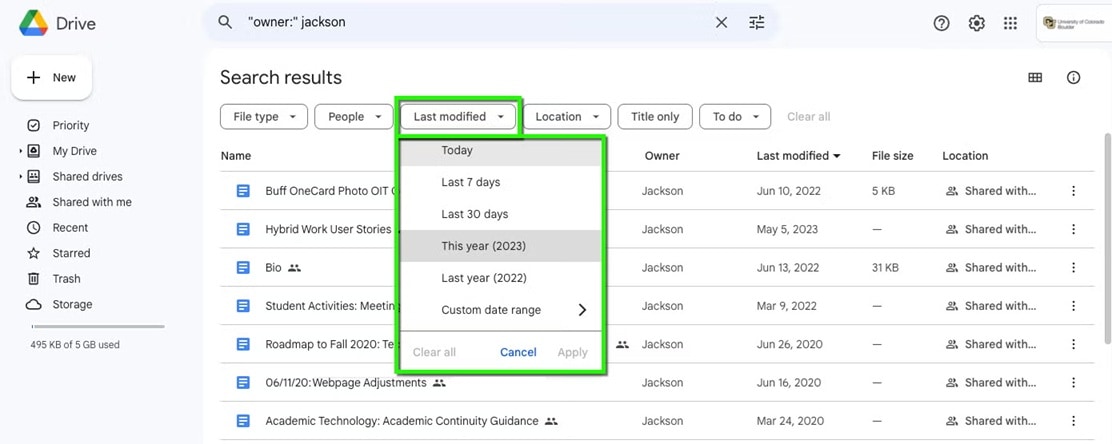Switch to grid layout view icon
This screenshot has width=1112, height=444.
click(1035, 77)
